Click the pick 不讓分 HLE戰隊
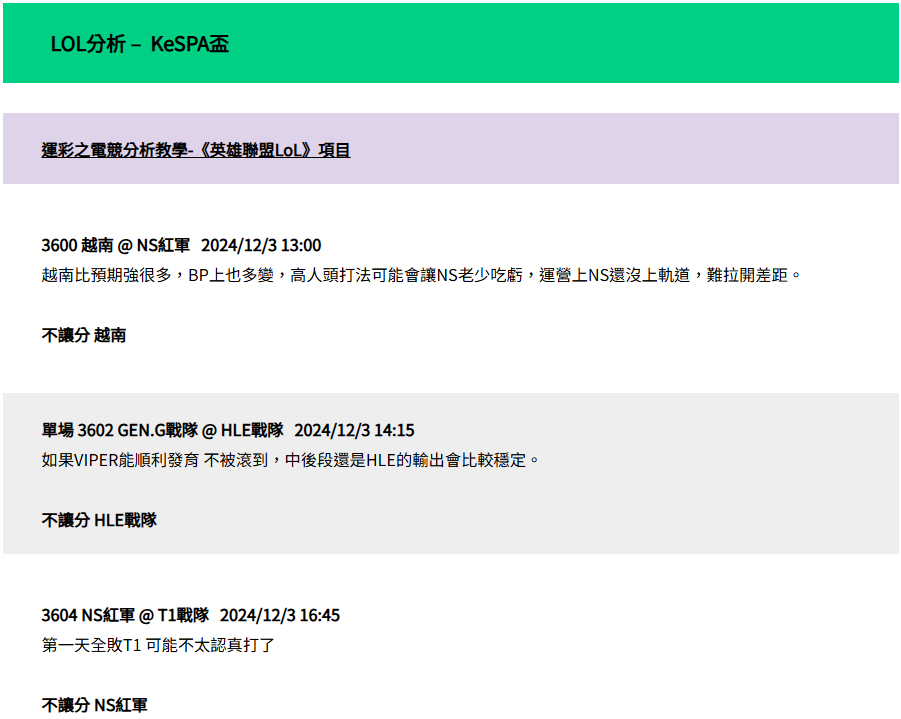Image resolution: width=901 pixels, height=719 pixels. [99, 520]
